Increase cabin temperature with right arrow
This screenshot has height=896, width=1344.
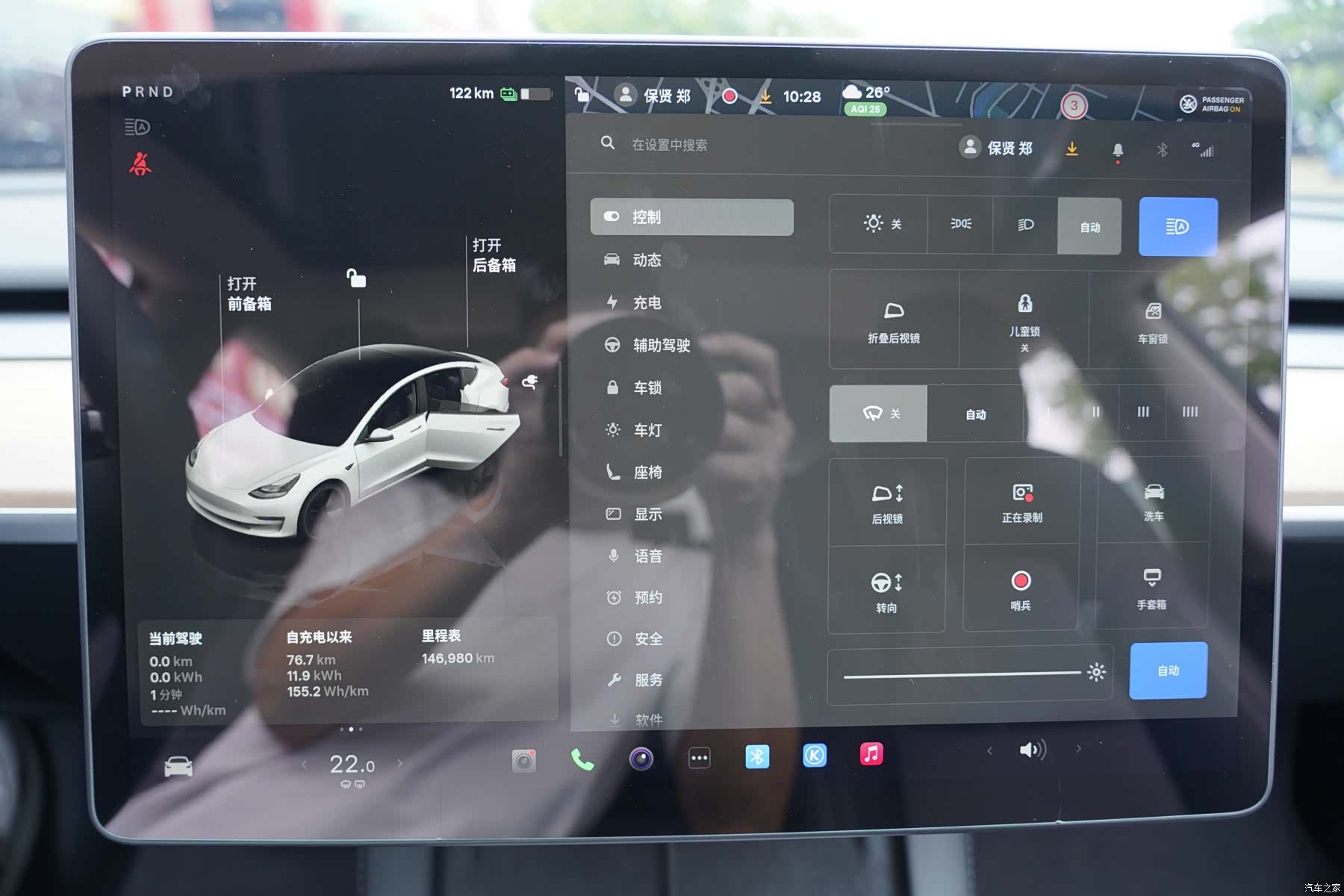400,763
